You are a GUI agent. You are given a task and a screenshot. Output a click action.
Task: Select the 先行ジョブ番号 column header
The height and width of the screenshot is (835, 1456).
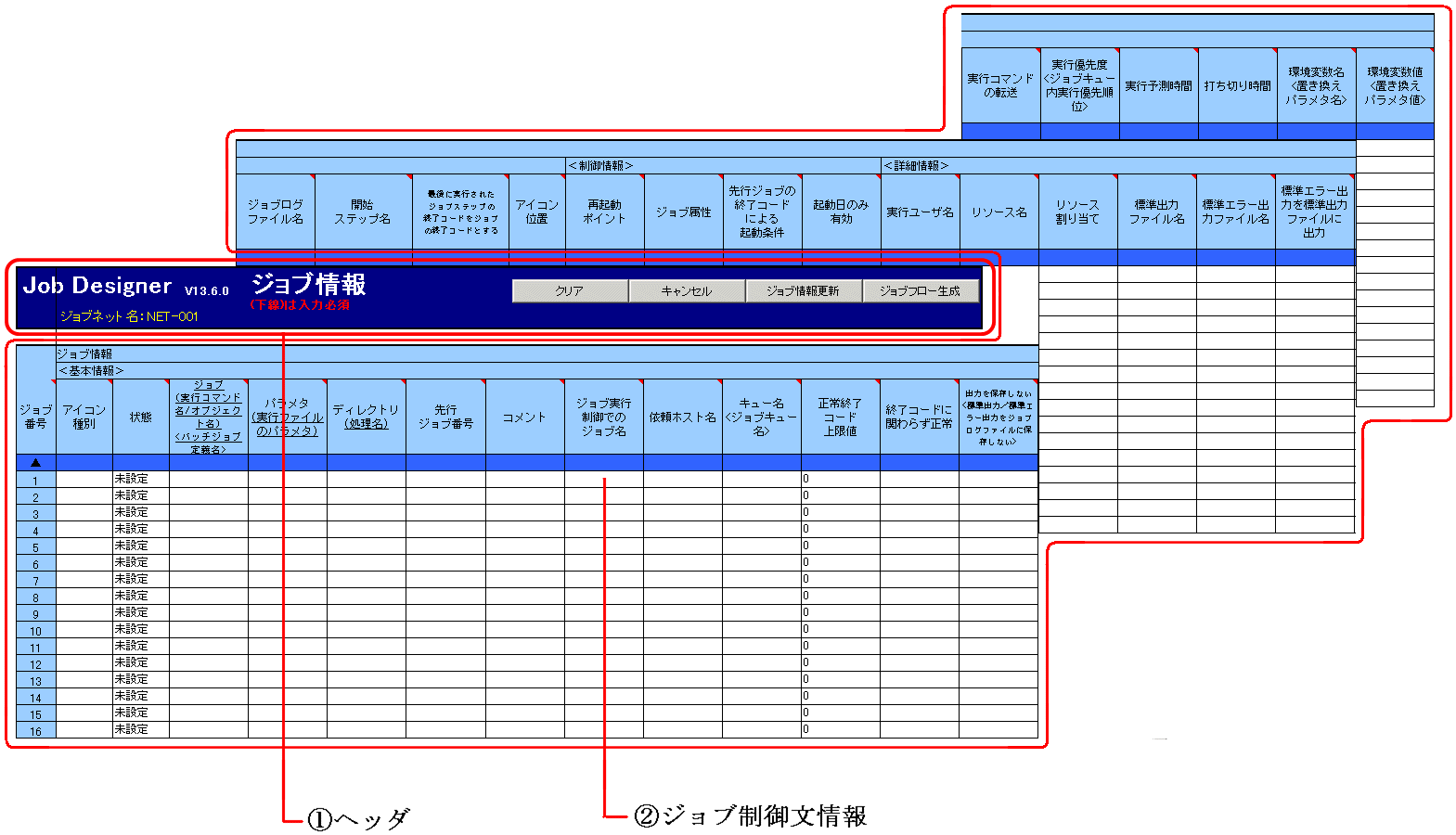445,417
